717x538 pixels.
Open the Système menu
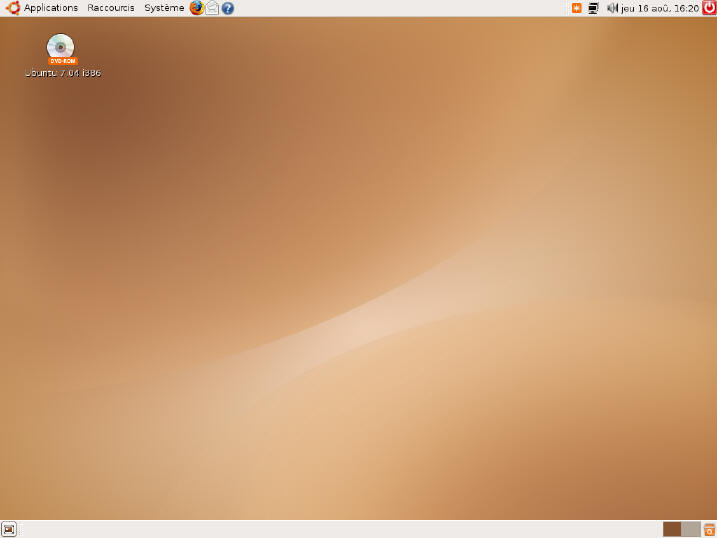click(164, 8)
